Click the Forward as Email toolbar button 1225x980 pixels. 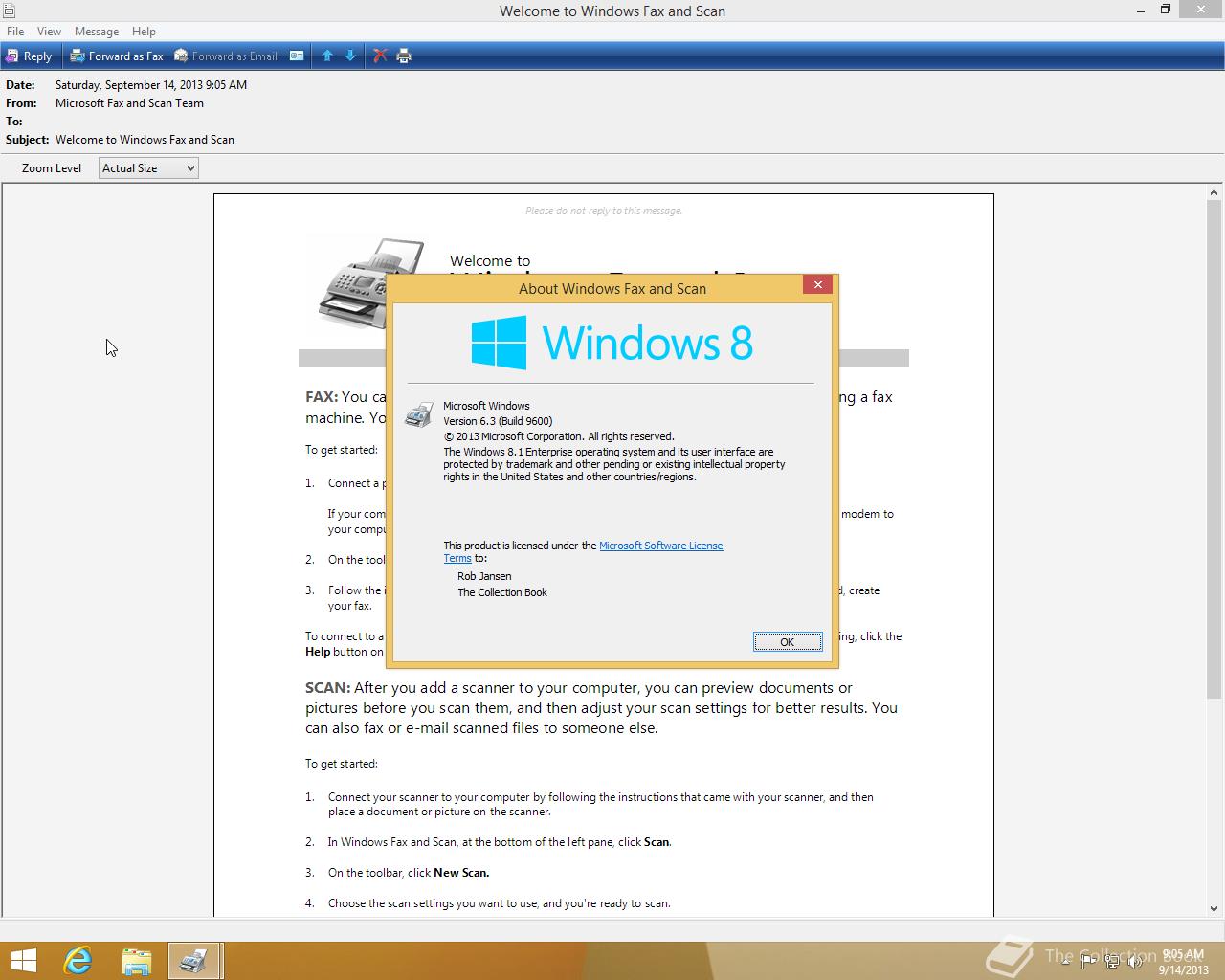[x=226, y=56]
